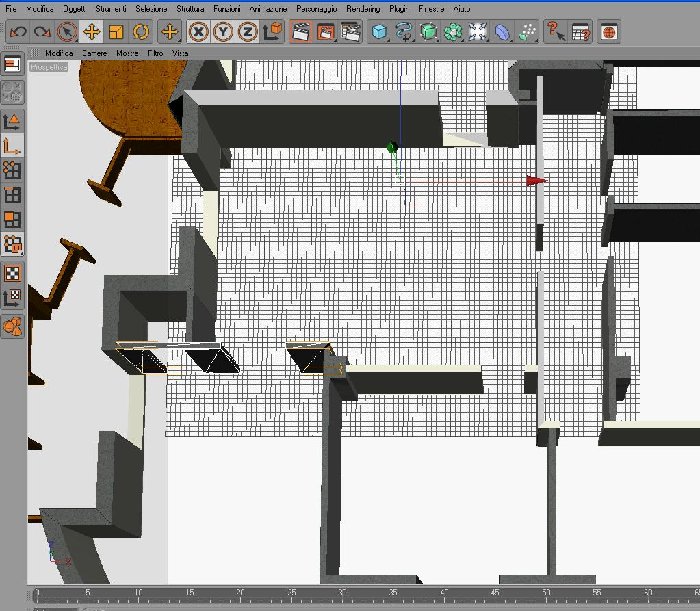The image size is (700, 611).
Task: Open the File menu
Action: pos(11,8)
